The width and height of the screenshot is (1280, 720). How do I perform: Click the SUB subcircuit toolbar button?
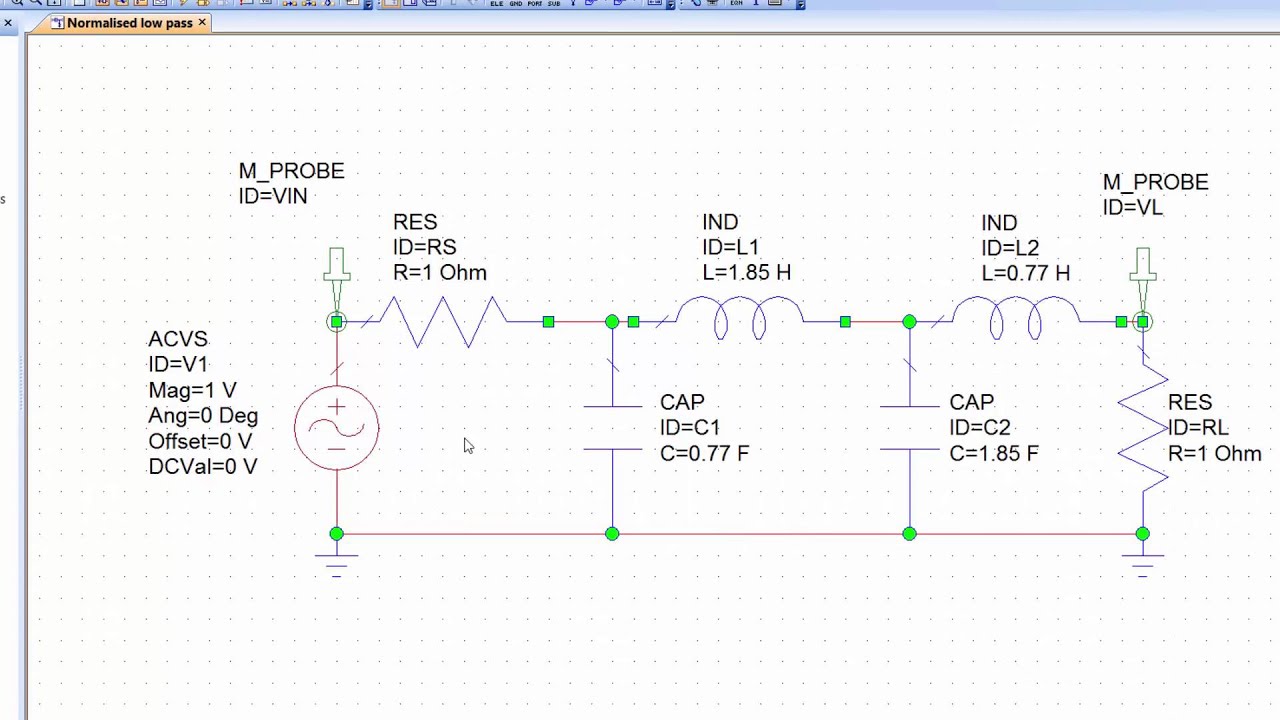(553, 4)
